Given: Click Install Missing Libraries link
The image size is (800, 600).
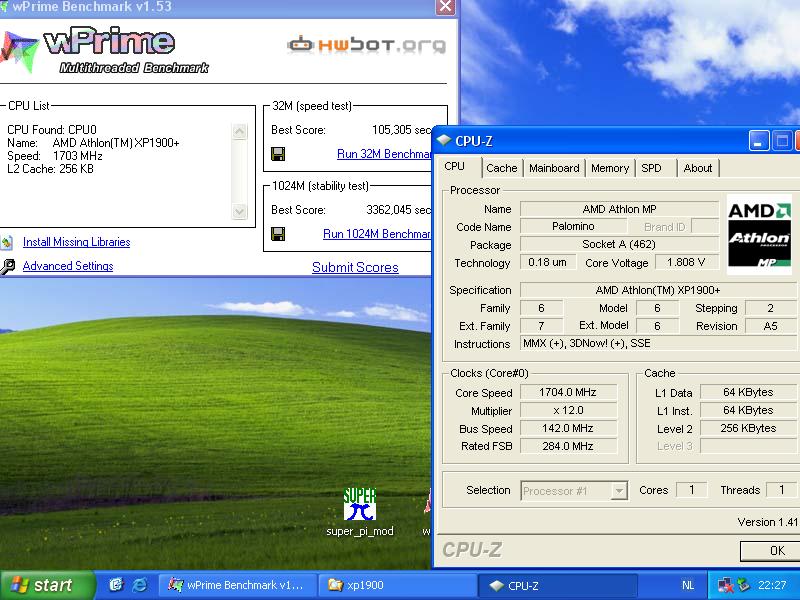Looking at the screenshot, I should click(x=77, y=242).
